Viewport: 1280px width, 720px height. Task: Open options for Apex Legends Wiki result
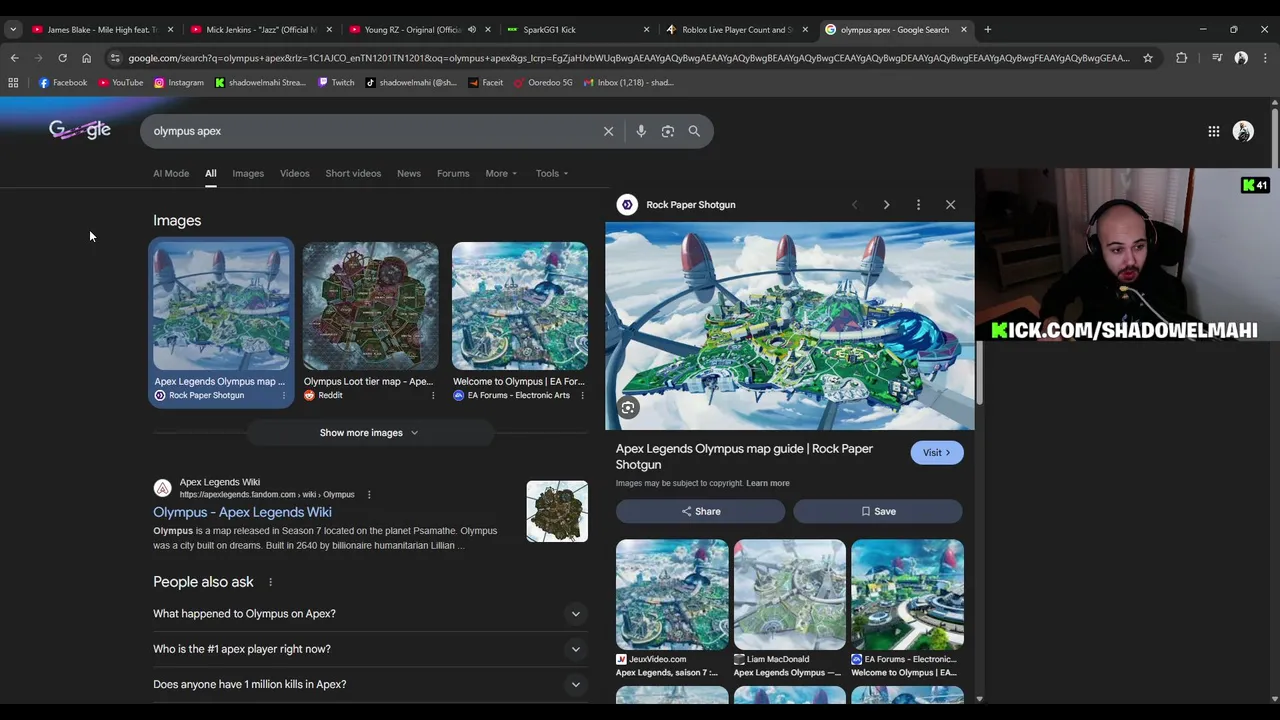(368, 494)
